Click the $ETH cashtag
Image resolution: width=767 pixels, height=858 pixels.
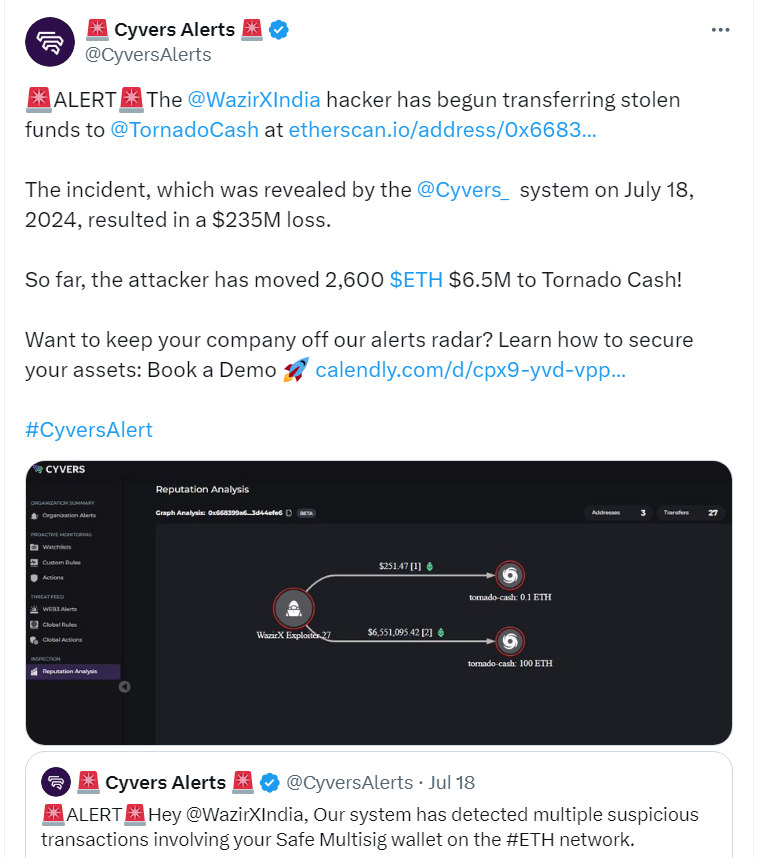click(x=416, y=280)
